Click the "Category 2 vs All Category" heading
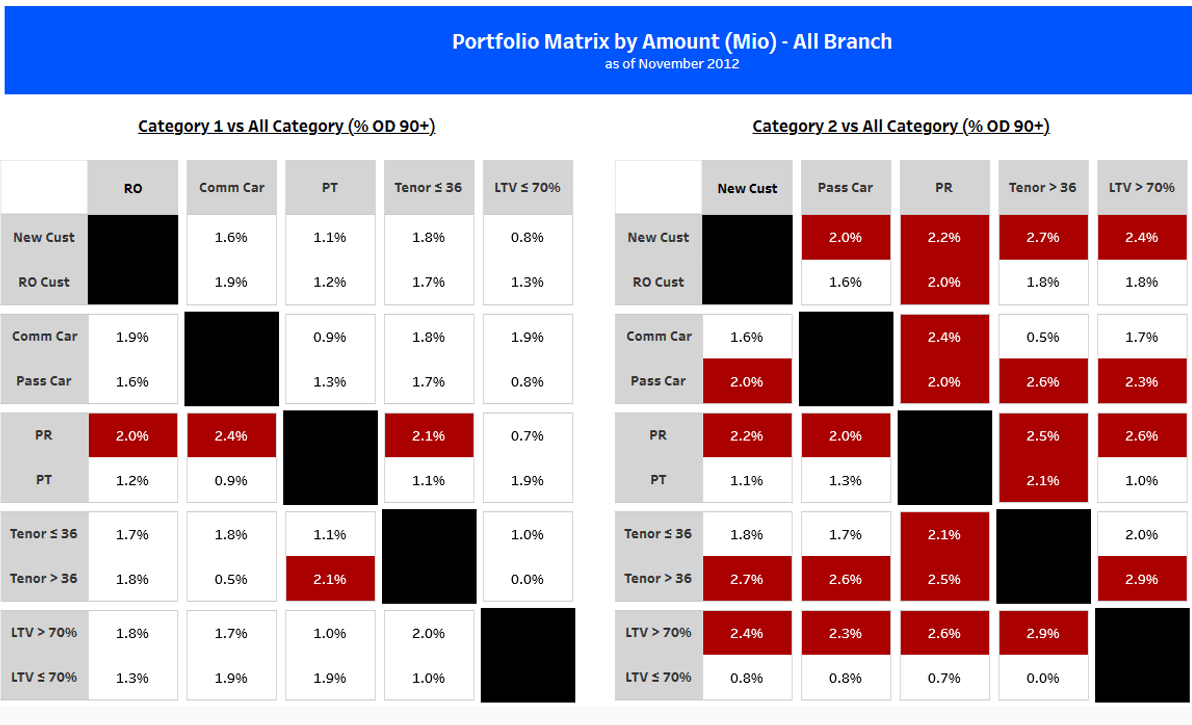 coord(900,126)
